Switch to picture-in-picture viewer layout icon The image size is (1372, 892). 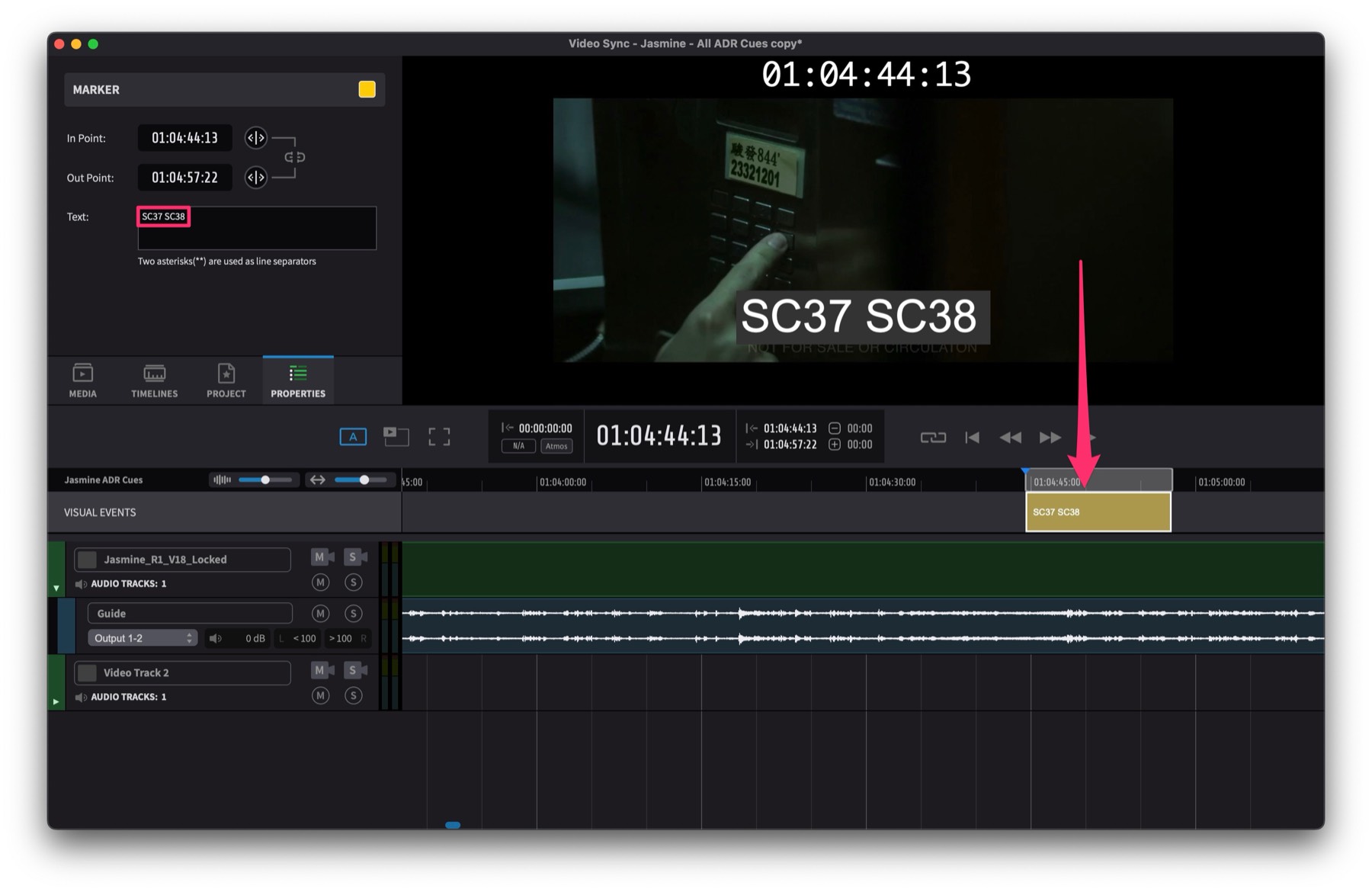396,436
